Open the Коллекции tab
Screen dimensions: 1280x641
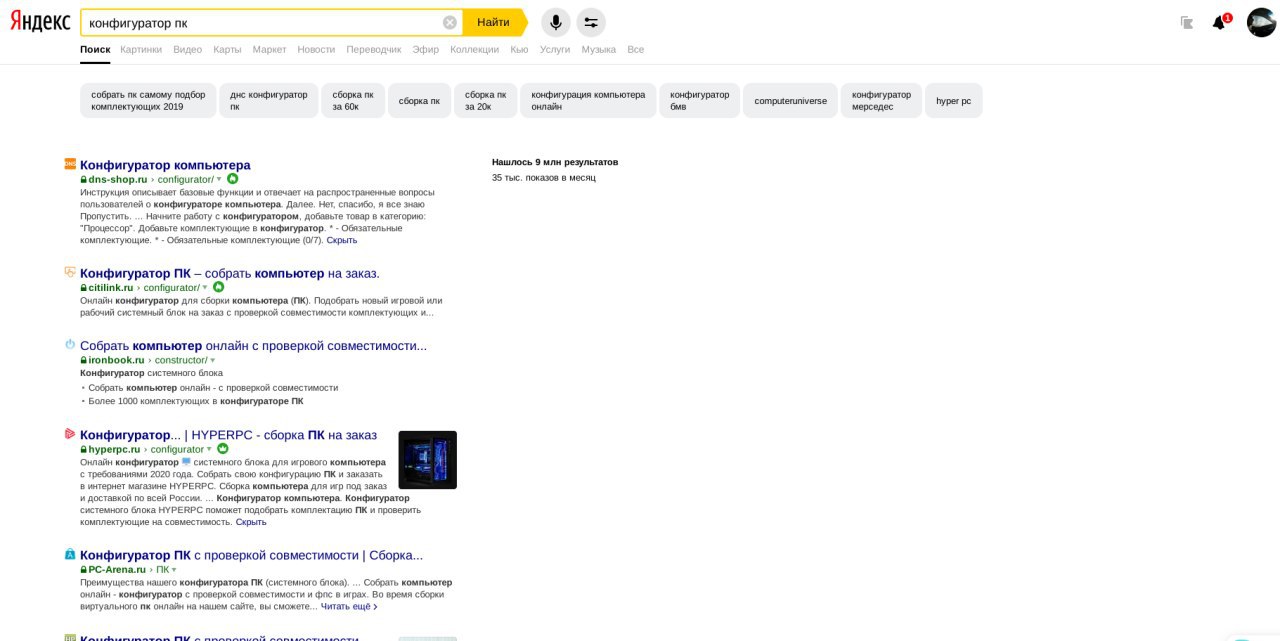(474, 49)
